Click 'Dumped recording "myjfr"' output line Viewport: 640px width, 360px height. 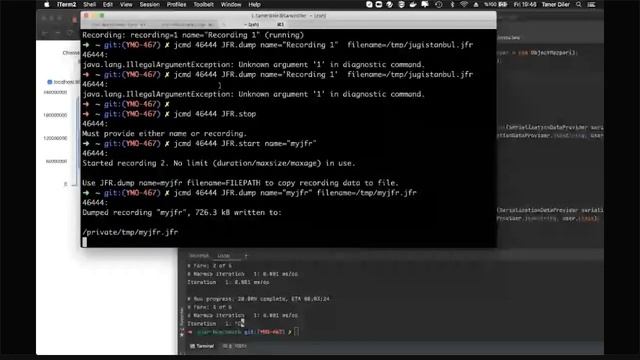[x=182, y=213]
